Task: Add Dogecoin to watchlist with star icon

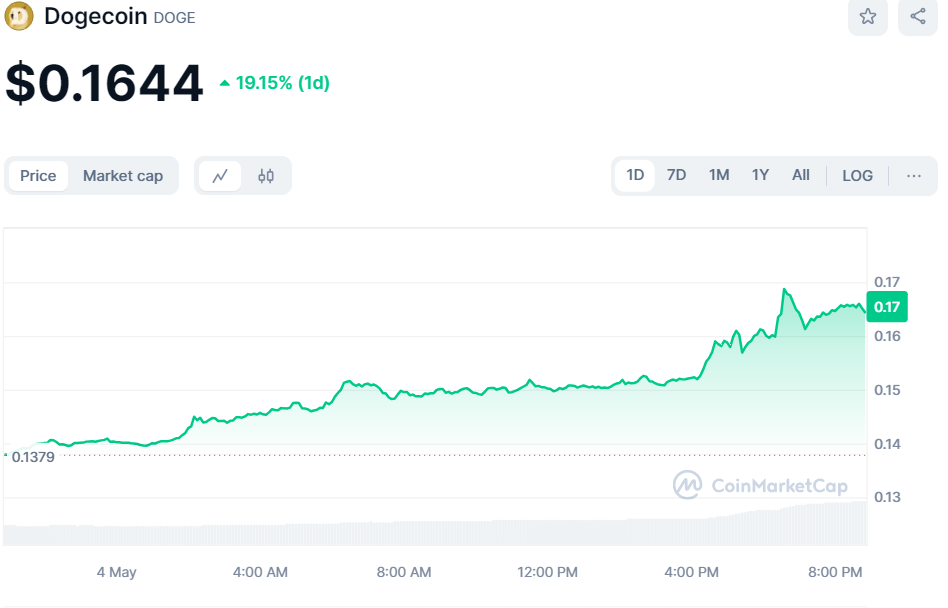Action: [868, 16]
